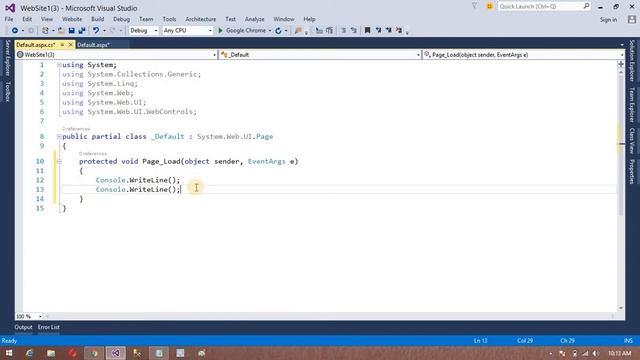
Task: Click the 0 references CodeLens above Page_Load
Action: 93,153
